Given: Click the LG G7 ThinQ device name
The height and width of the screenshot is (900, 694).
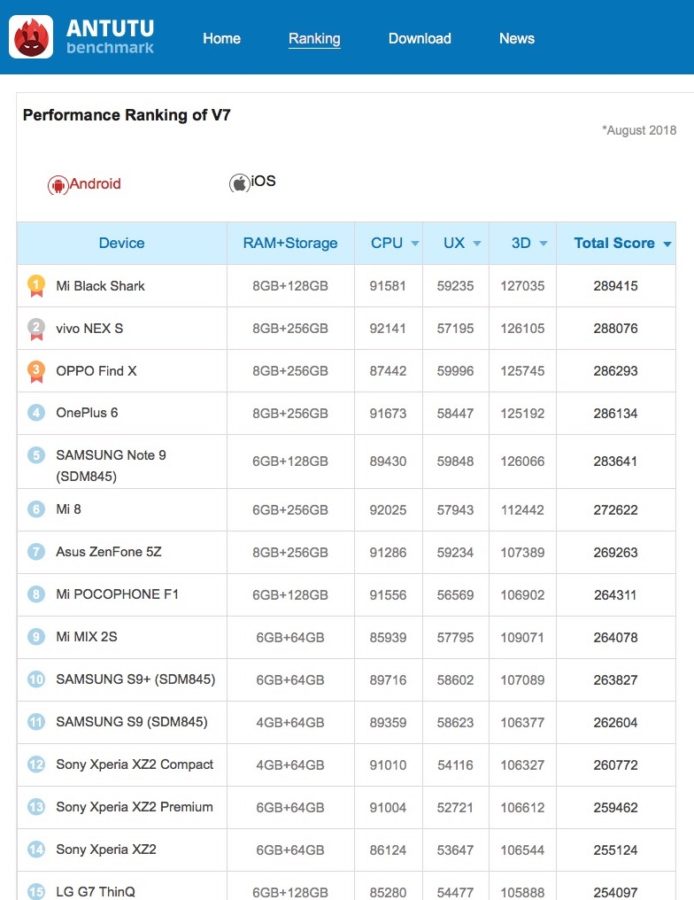Looking at the screenshot, I should pyautogui.click(x=95, y=892).
